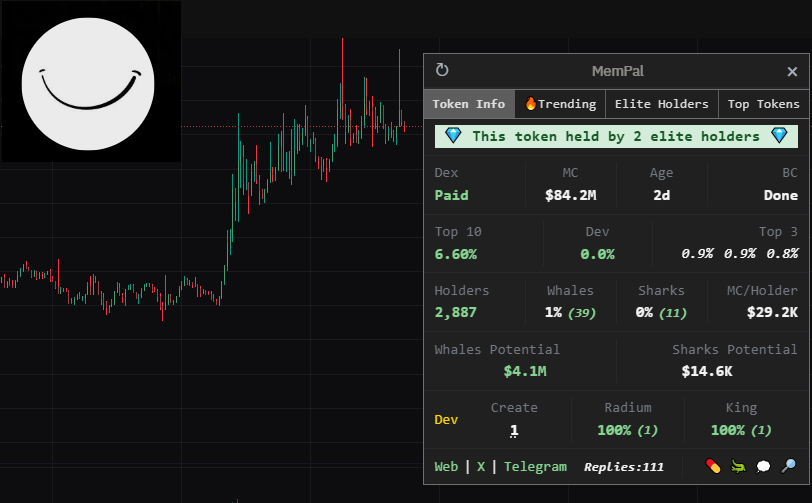Click the King 100% (1) value
Screen dimensions: 812x503
[741, 430]
